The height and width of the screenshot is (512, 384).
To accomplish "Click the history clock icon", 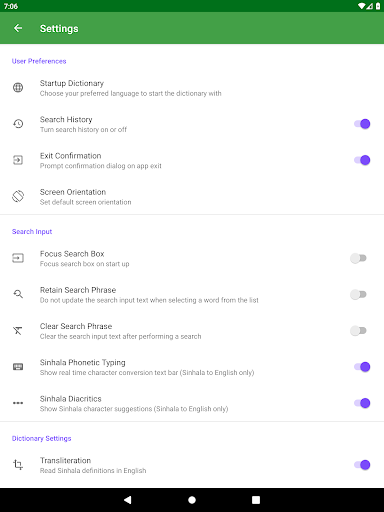I will (18, 124).
